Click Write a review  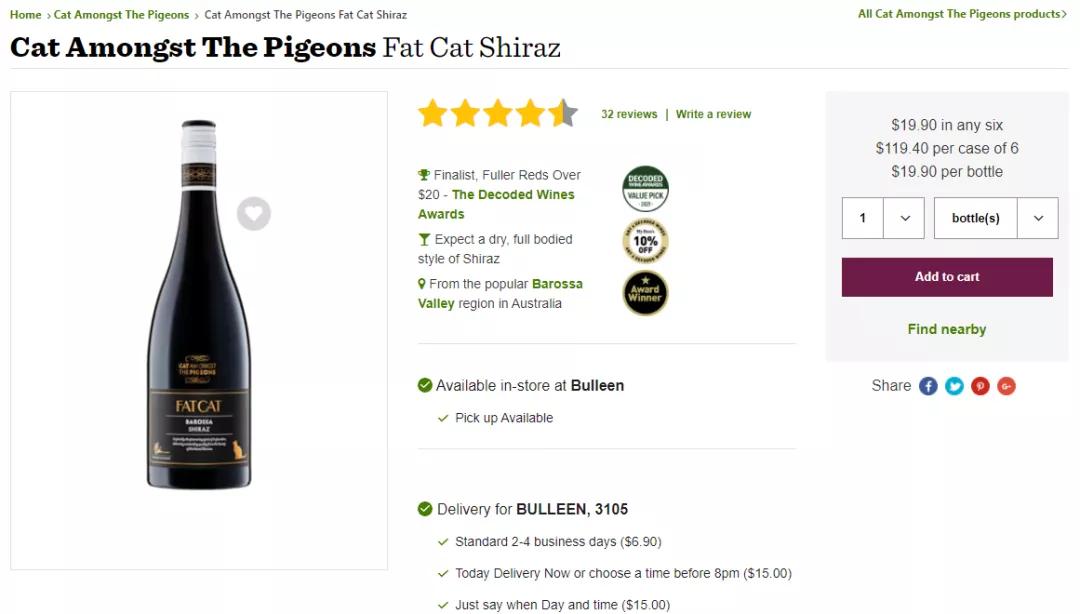coord(713,114)
